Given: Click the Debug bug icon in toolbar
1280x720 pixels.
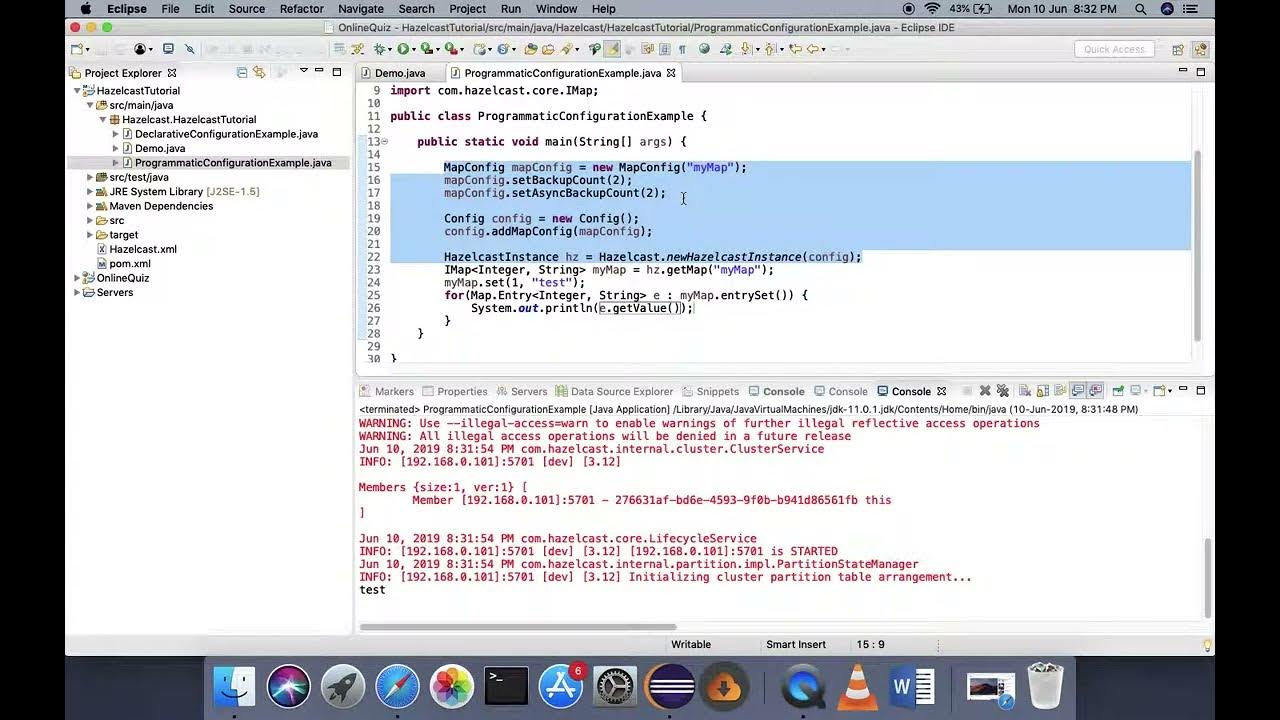Looking at the screenshot, I should point(378,49).
